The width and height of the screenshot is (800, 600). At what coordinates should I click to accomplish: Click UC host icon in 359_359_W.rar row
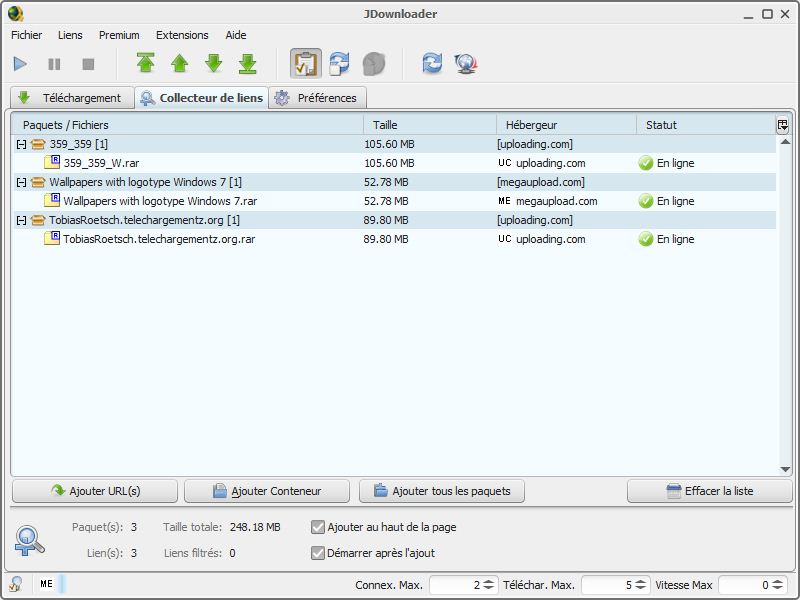click(x=505, y=163)
